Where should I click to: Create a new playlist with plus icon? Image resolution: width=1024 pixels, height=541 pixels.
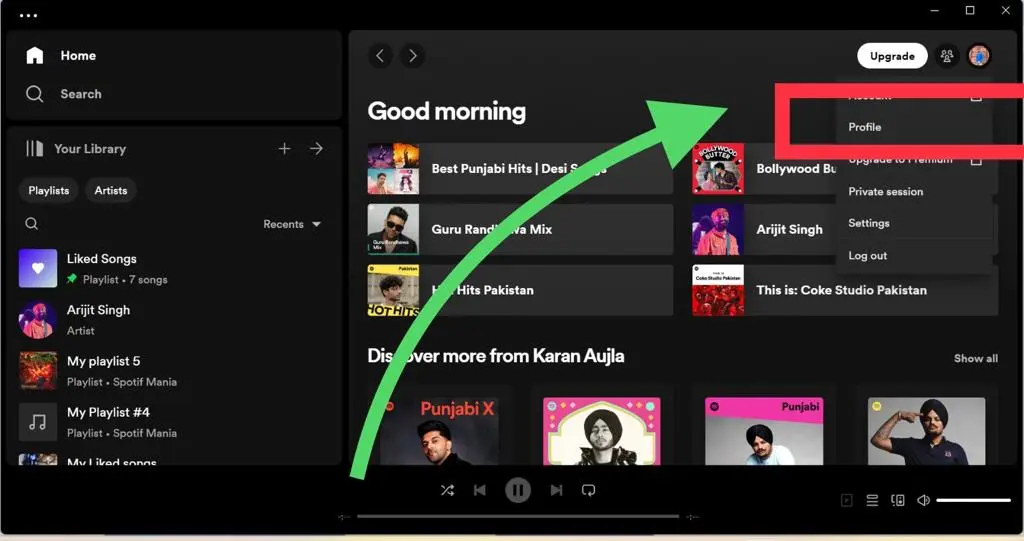tap(284, 149)
